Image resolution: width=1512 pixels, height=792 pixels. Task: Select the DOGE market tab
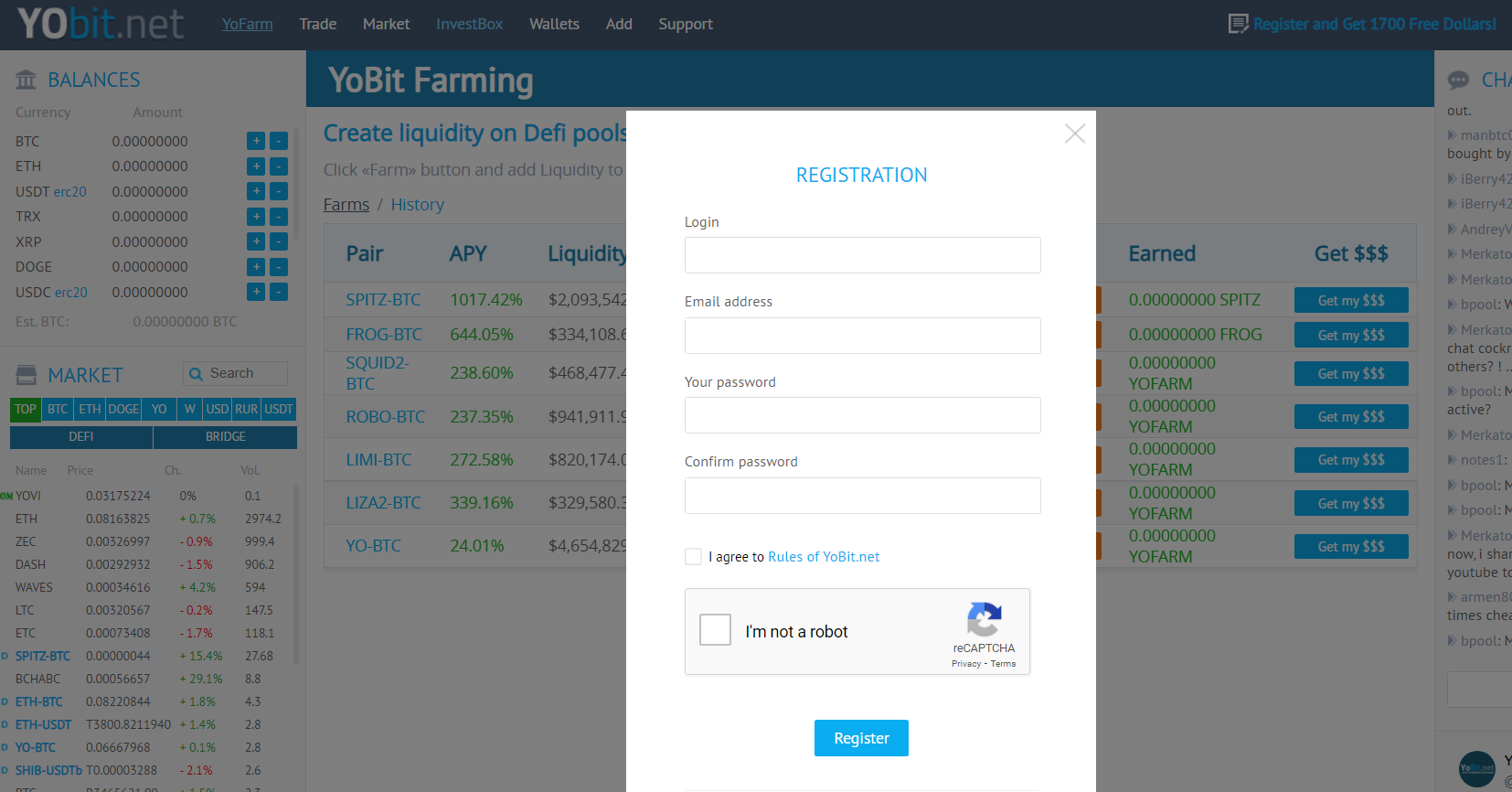[123, 409]
